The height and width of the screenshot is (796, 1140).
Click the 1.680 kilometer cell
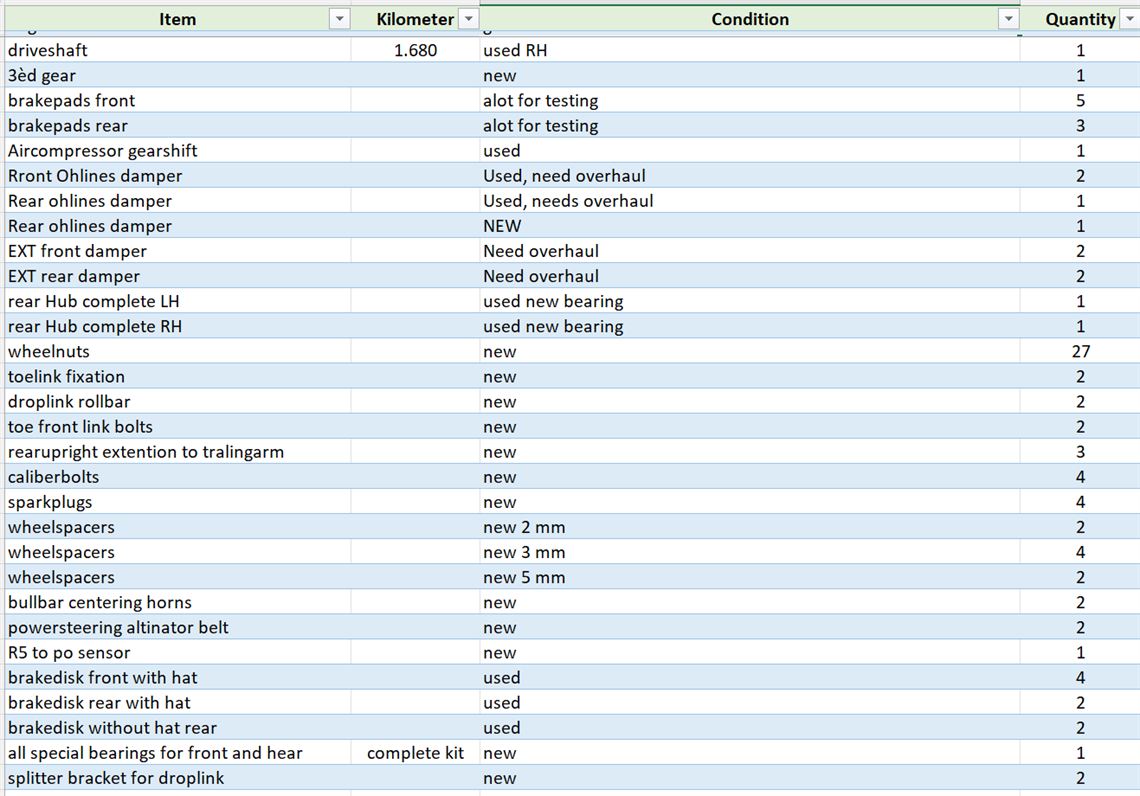click(x=415, y=50)
